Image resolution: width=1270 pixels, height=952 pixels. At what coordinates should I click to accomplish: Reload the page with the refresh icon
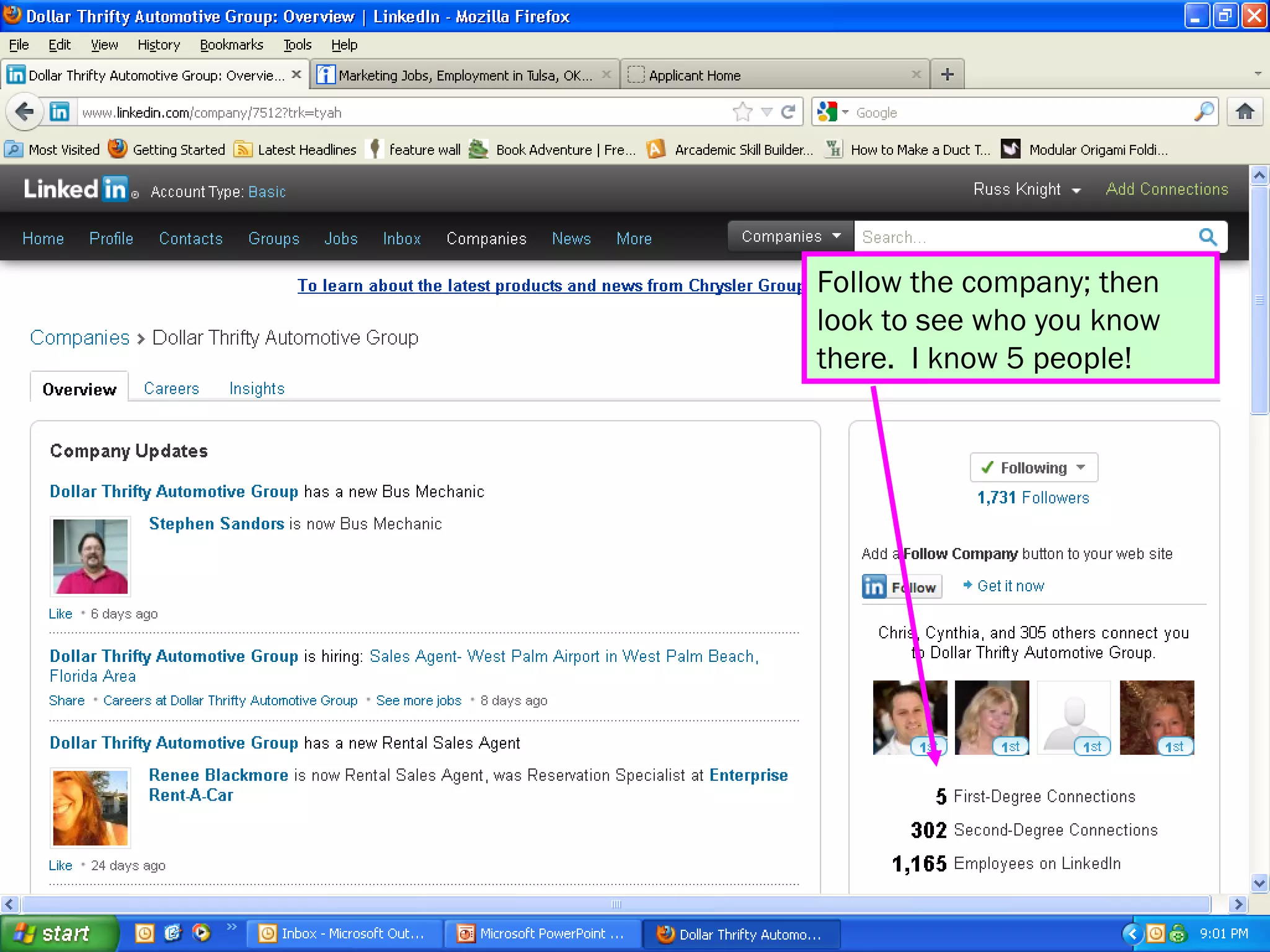788,112
